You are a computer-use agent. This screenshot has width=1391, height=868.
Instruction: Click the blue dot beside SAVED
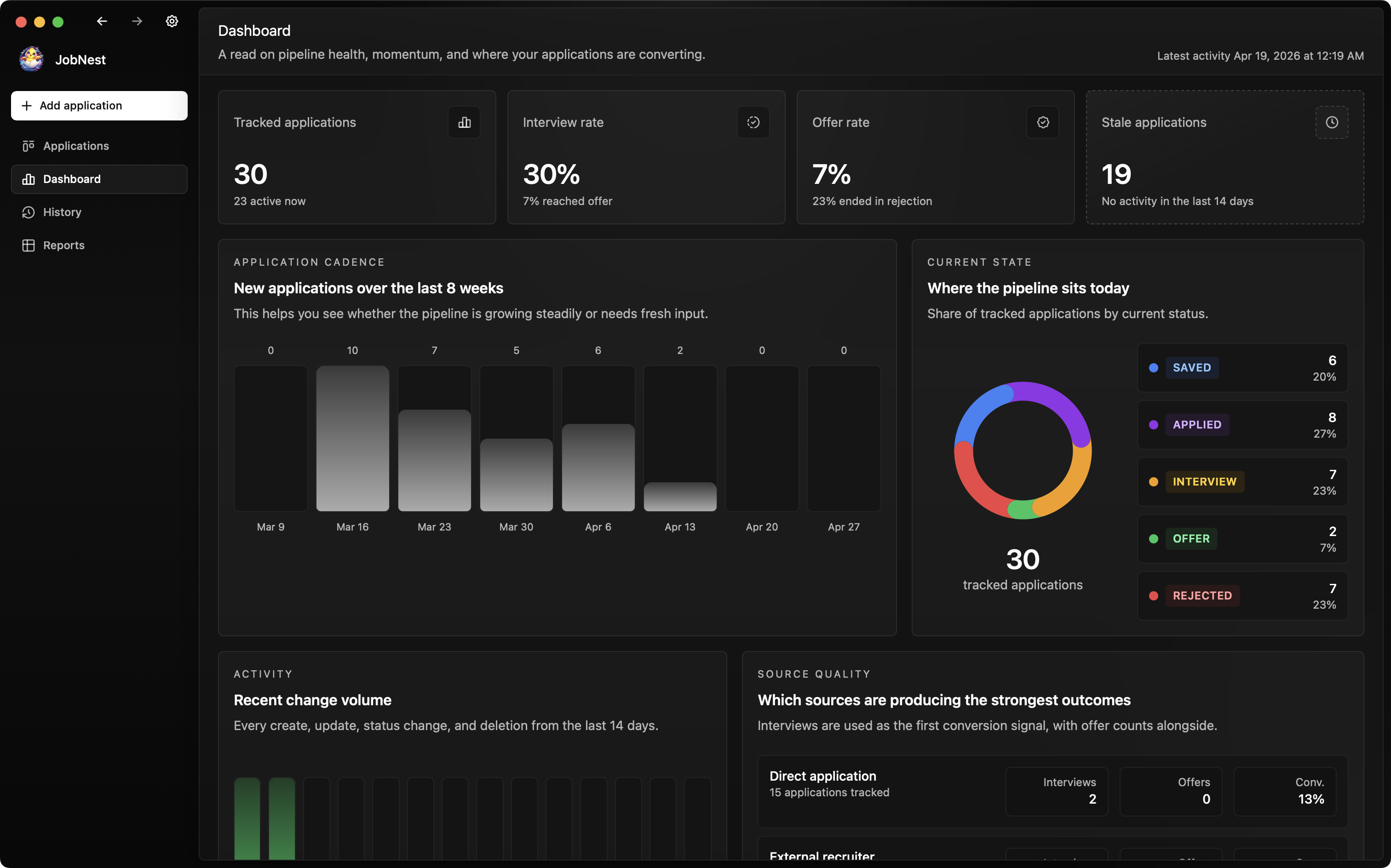click(1153, 368)
